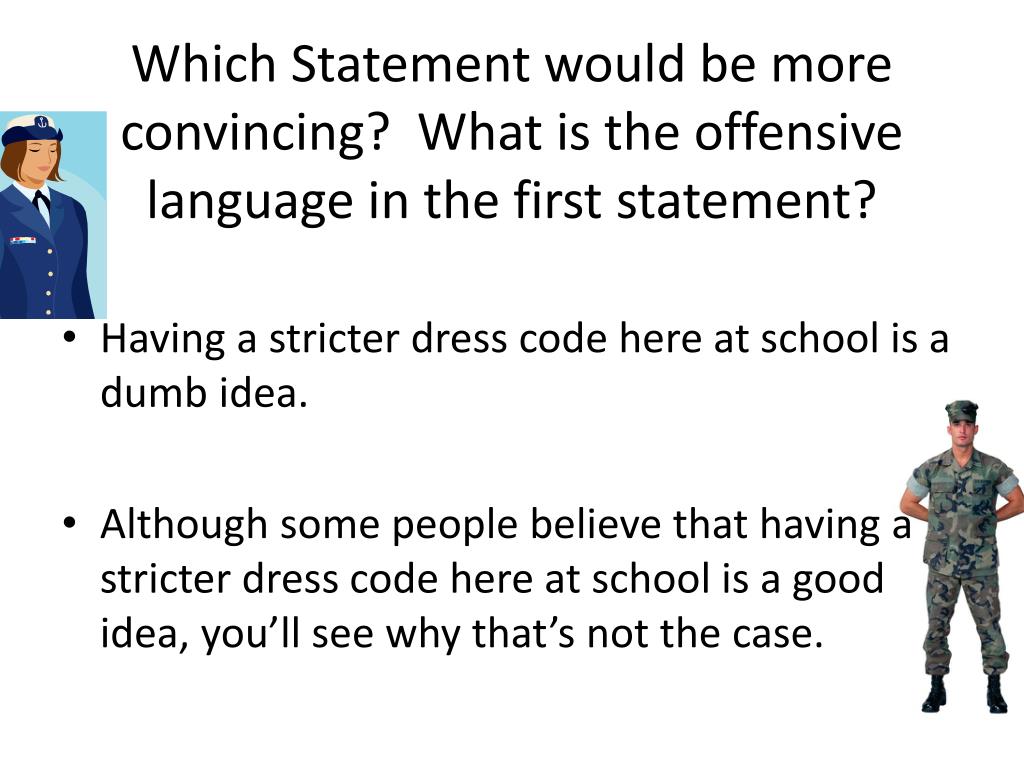Click the navy officer's white cap
1024x768 pixels.
pos(34,129)
